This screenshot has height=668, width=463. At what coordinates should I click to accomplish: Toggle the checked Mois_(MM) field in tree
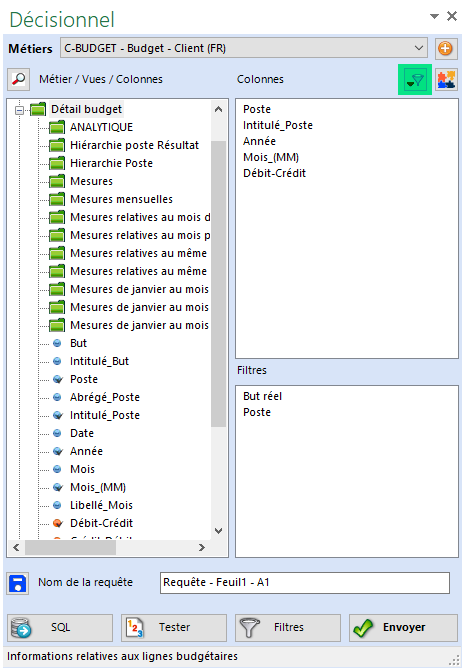pyautogui.click(x=58, y=487)
